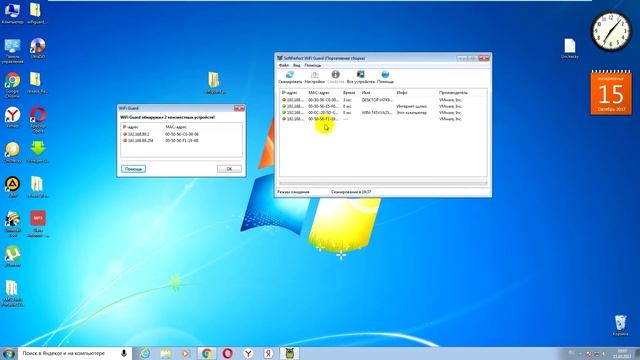Sort by the Инфо column header
640x360 pixels.
point(416,93)
